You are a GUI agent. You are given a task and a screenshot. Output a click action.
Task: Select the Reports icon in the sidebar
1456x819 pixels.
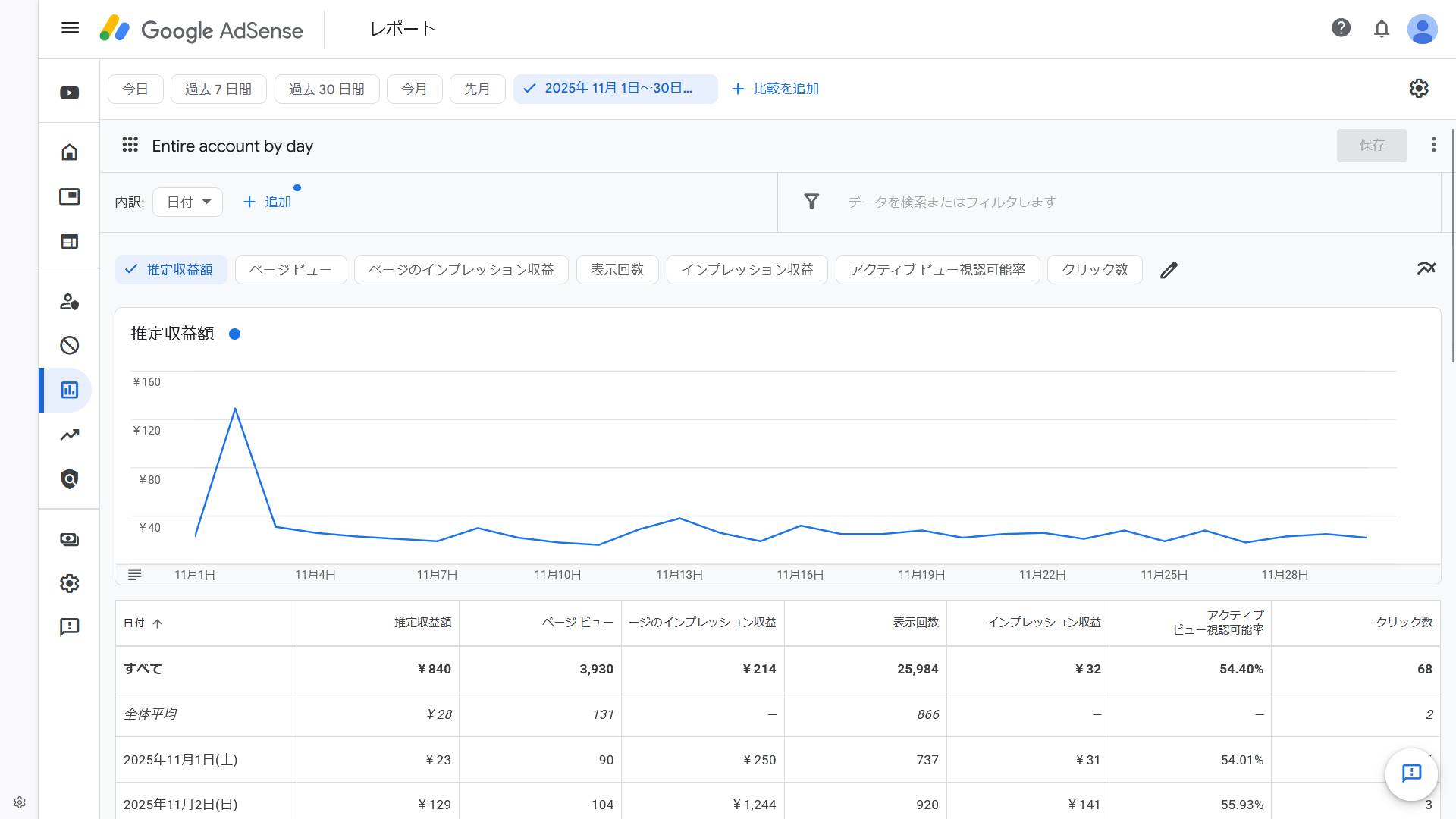pyautogui.click(x=69, y=390)
